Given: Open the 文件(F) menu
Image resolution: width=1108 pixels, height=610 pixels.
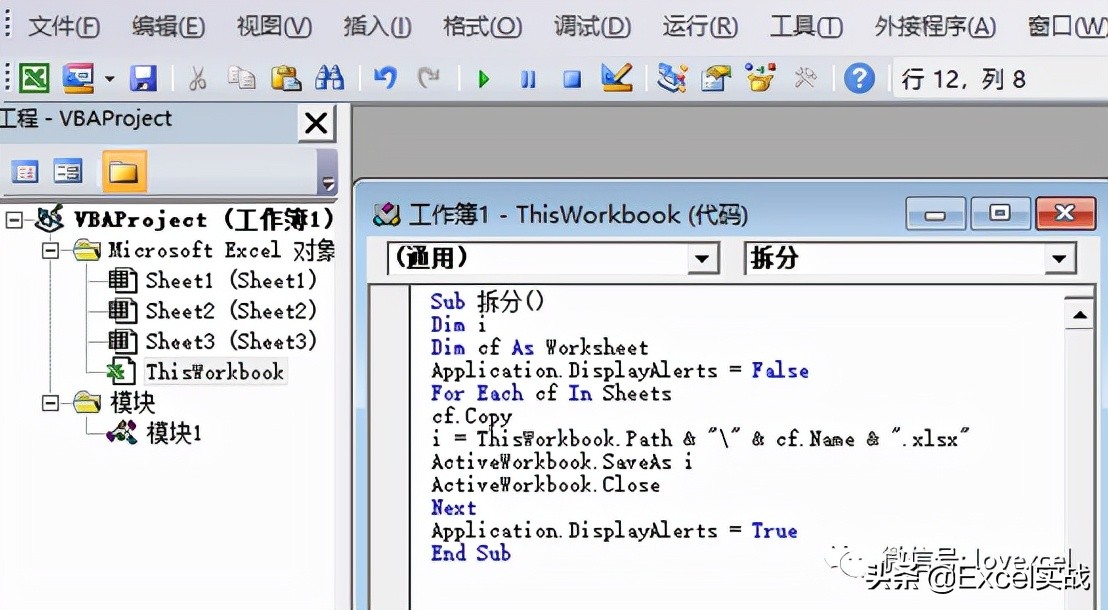Looking at the screenshot, I should [64, 27].
